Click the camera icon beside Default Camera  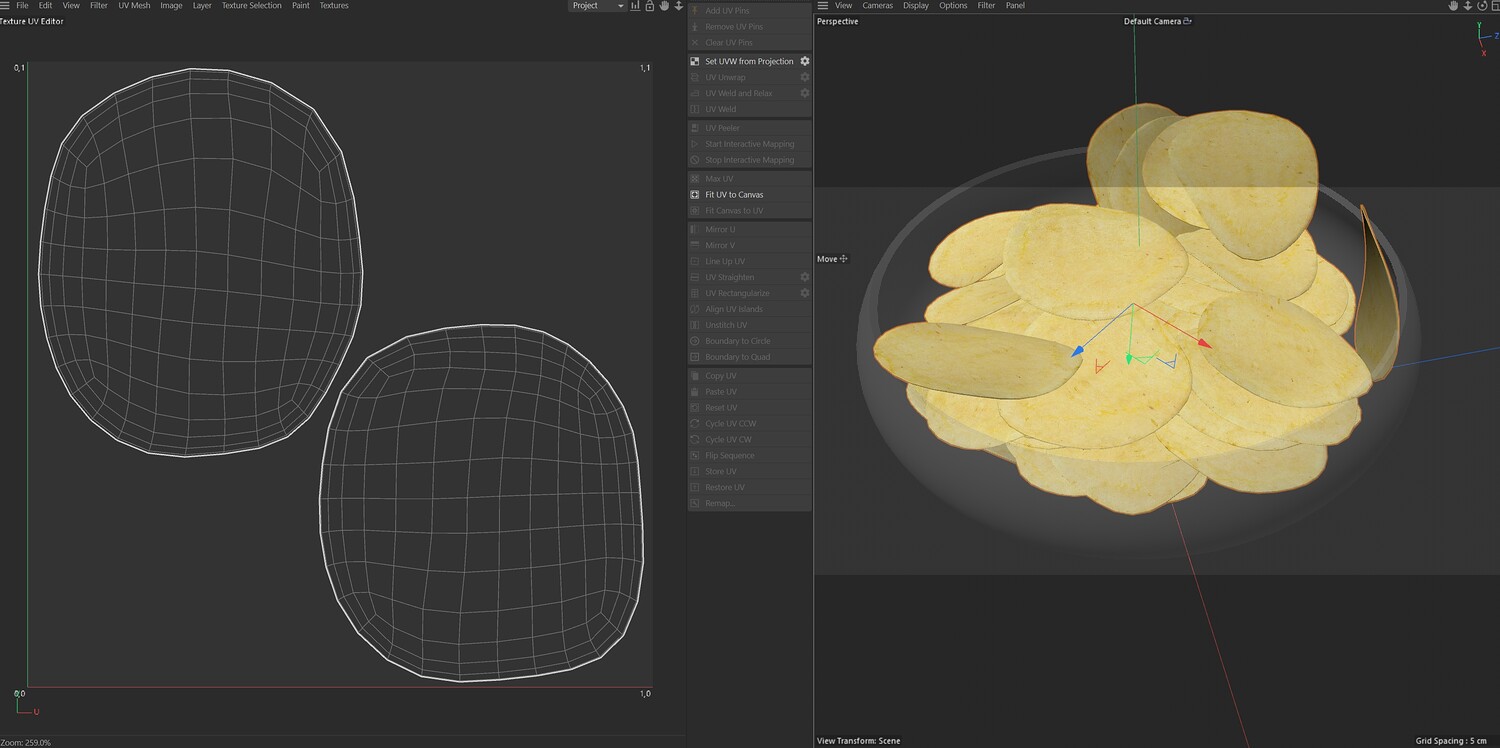coord(1187,21)
